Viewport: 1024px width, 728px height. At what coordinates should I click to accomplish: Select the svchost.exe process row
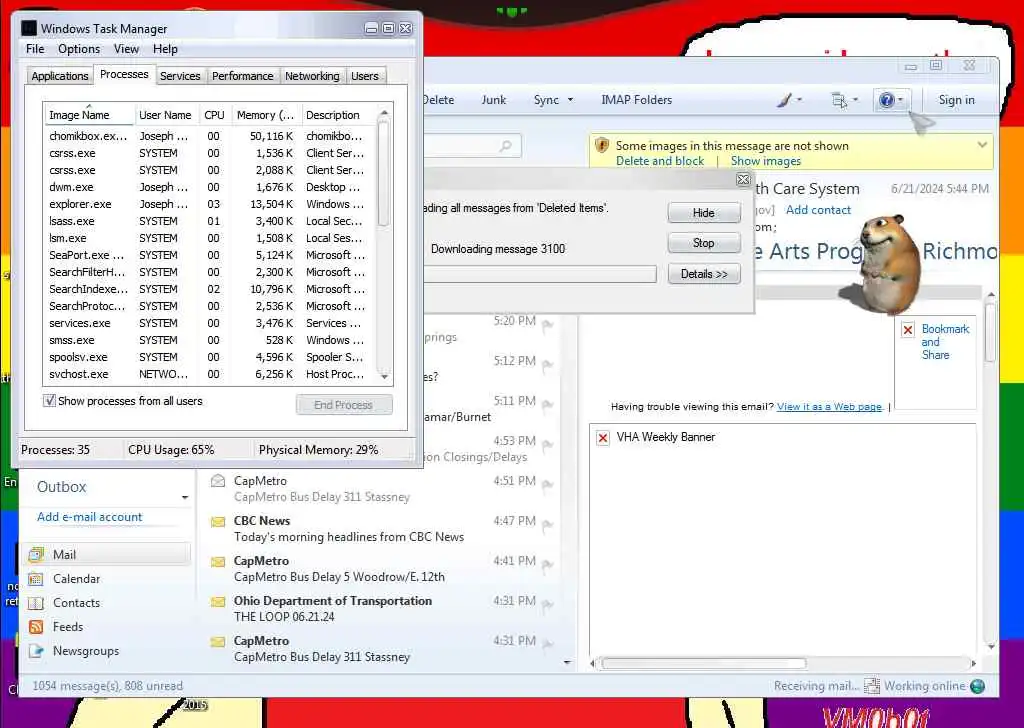coord(210,373)
